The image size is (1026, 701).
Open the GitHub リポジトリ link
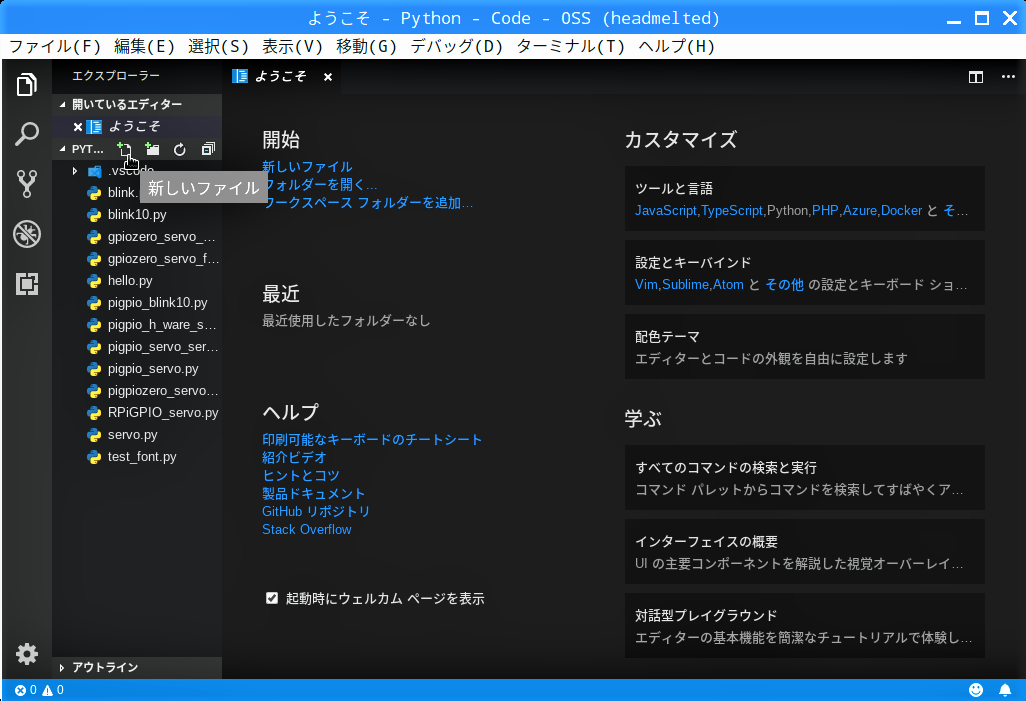(x=316, y=511)
